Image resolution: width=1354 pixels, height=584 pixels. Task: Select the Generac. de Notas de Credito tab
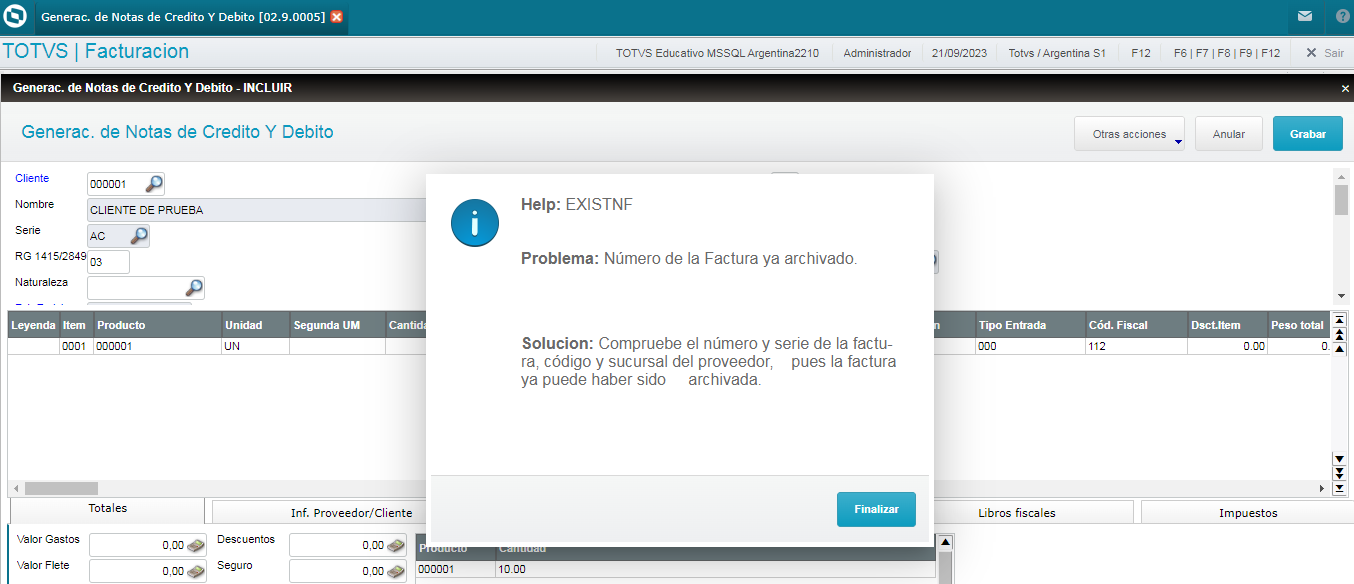[x=183, y=17]
